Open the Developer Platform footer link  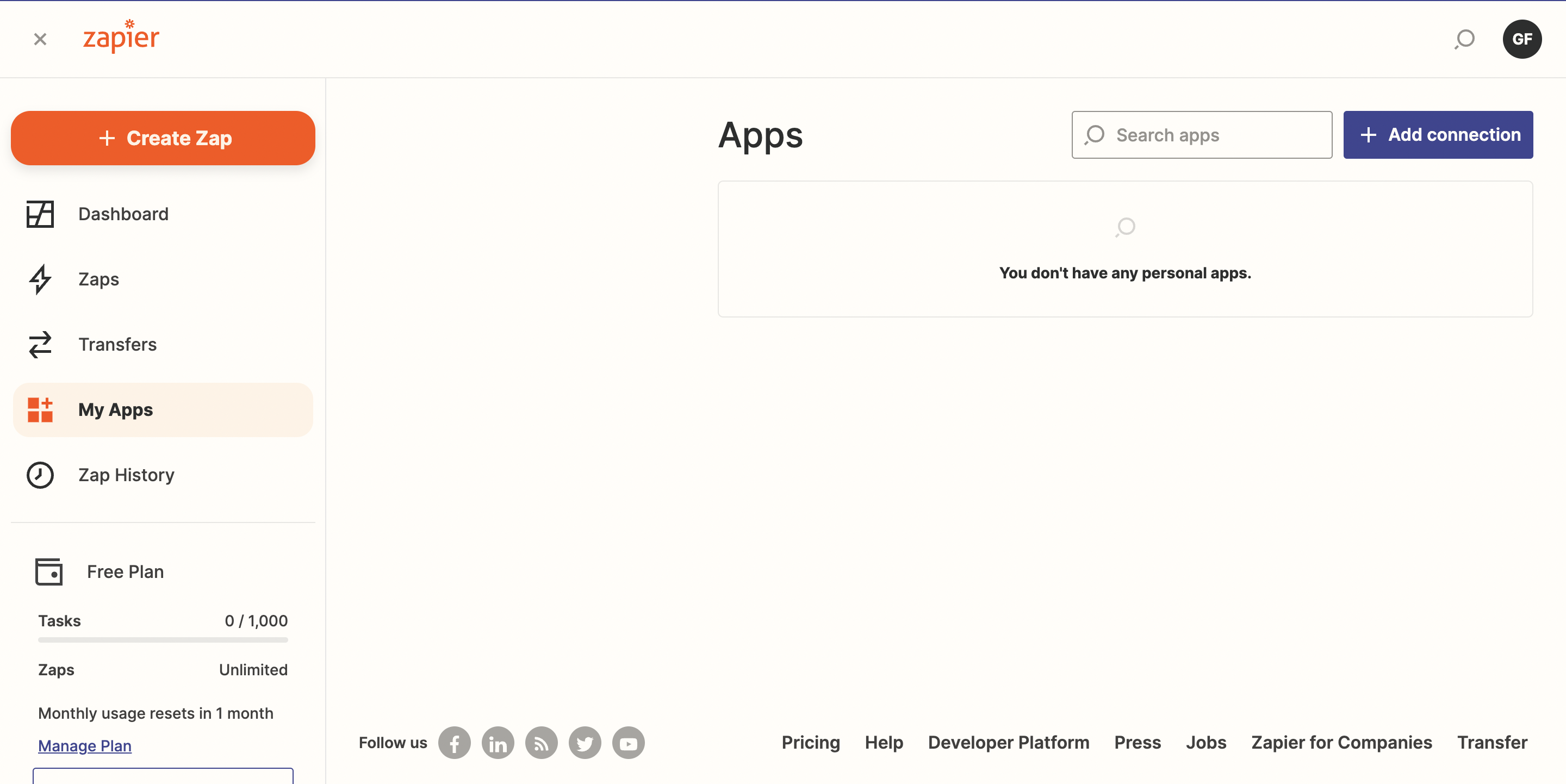point(1009,743)
